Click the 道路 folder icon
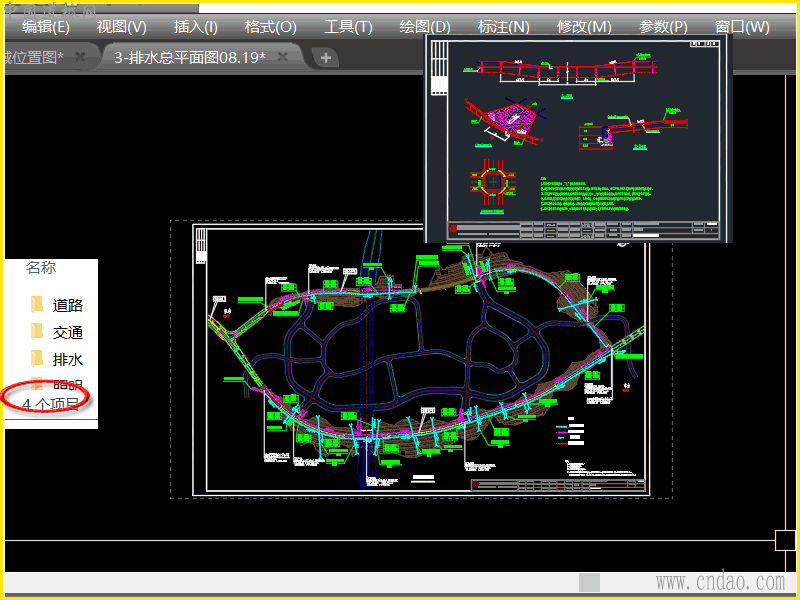 [x=37, y=305]
